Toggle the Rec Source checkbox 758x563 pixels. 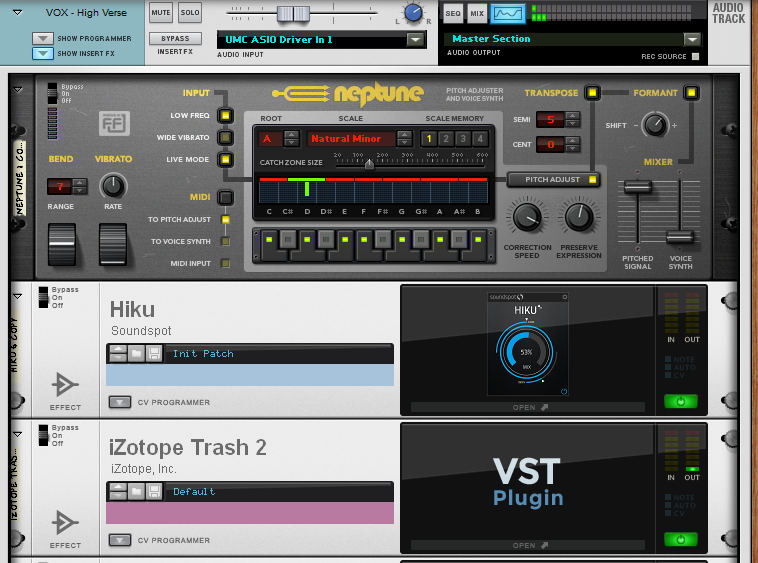pos(695,57)
